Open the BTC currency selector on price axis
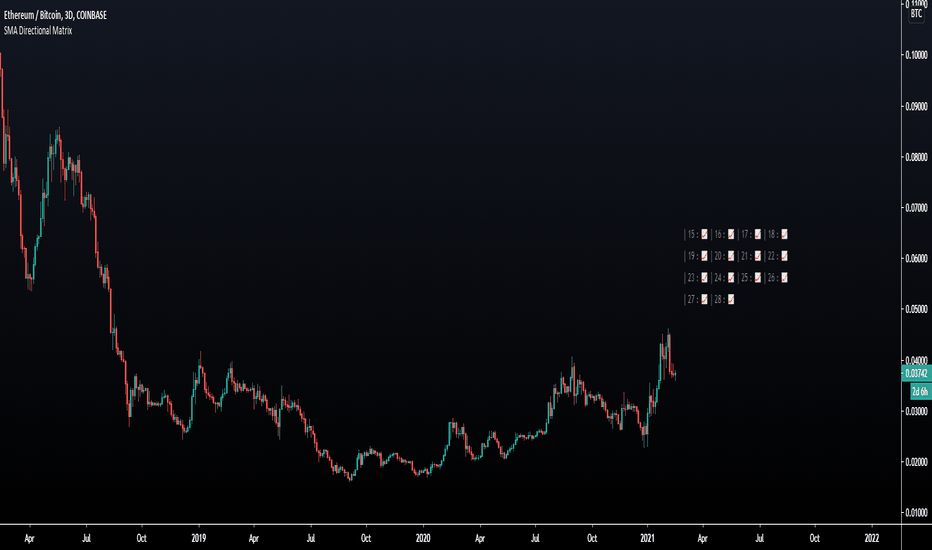932x550 pixels. [x=916, y=14]
